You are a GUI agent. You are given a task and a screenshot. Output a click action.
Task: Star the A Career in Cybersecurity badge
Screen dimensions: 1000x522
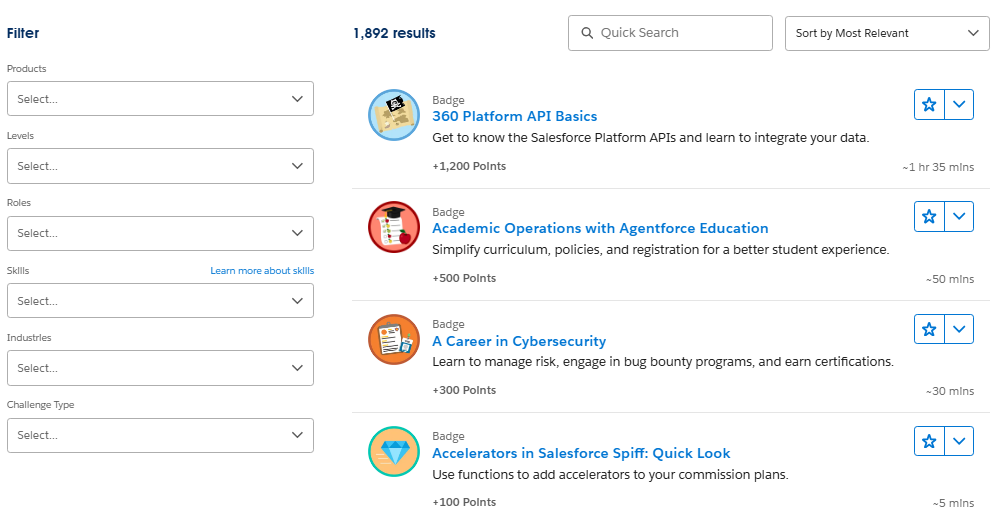pos(929,329)
